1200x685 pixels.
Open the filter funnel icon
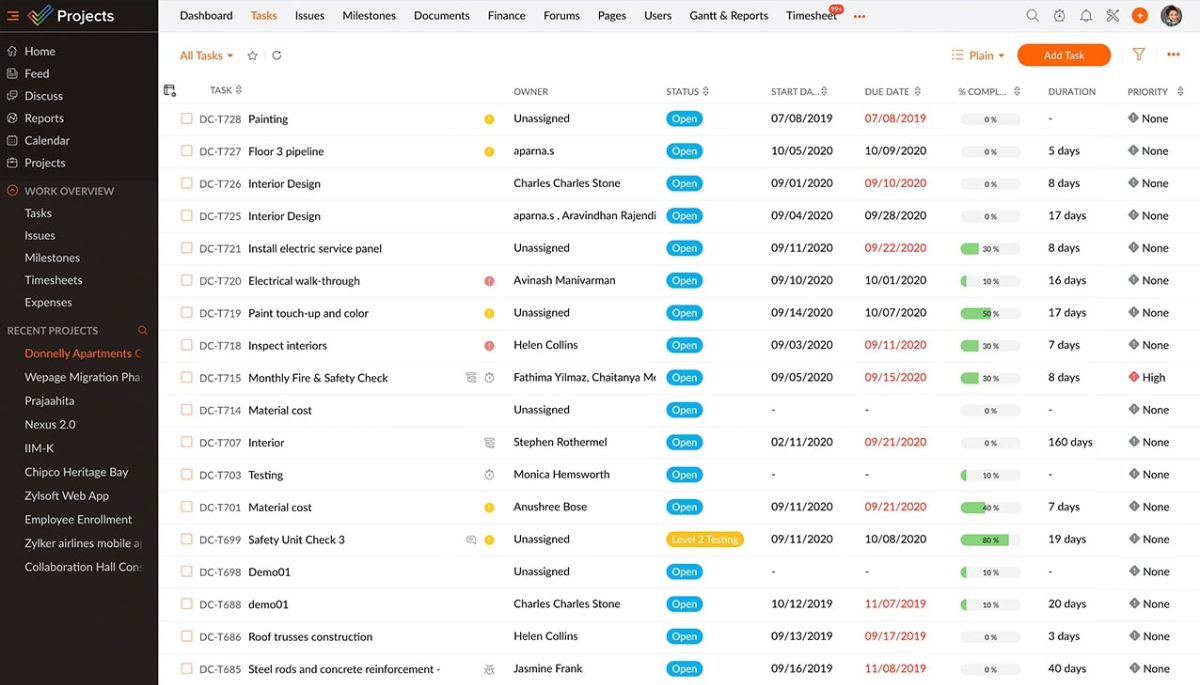(1139, 55)
